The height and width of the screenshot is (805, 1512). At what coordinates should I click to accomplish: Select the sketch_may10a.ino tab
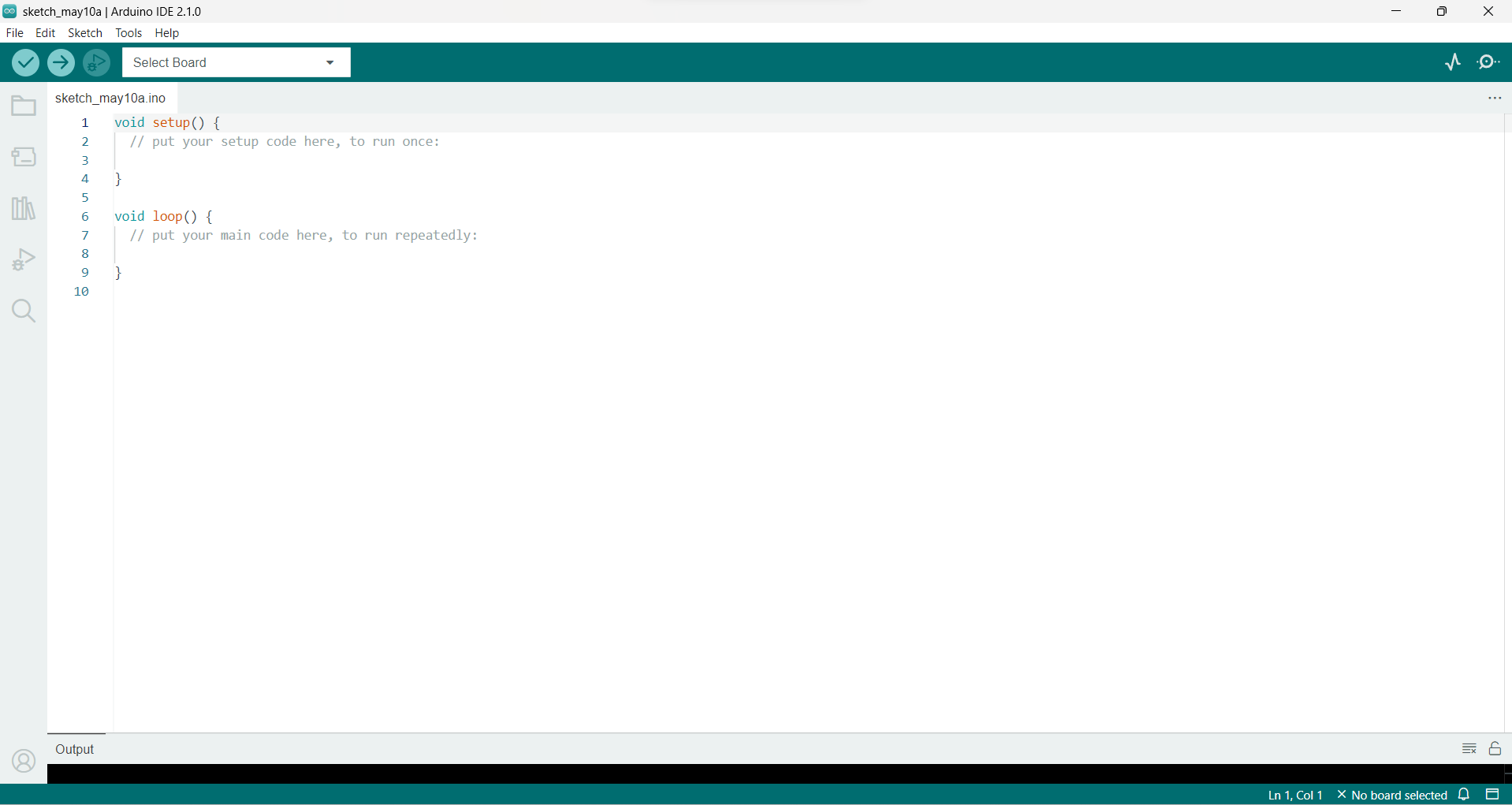110,98
